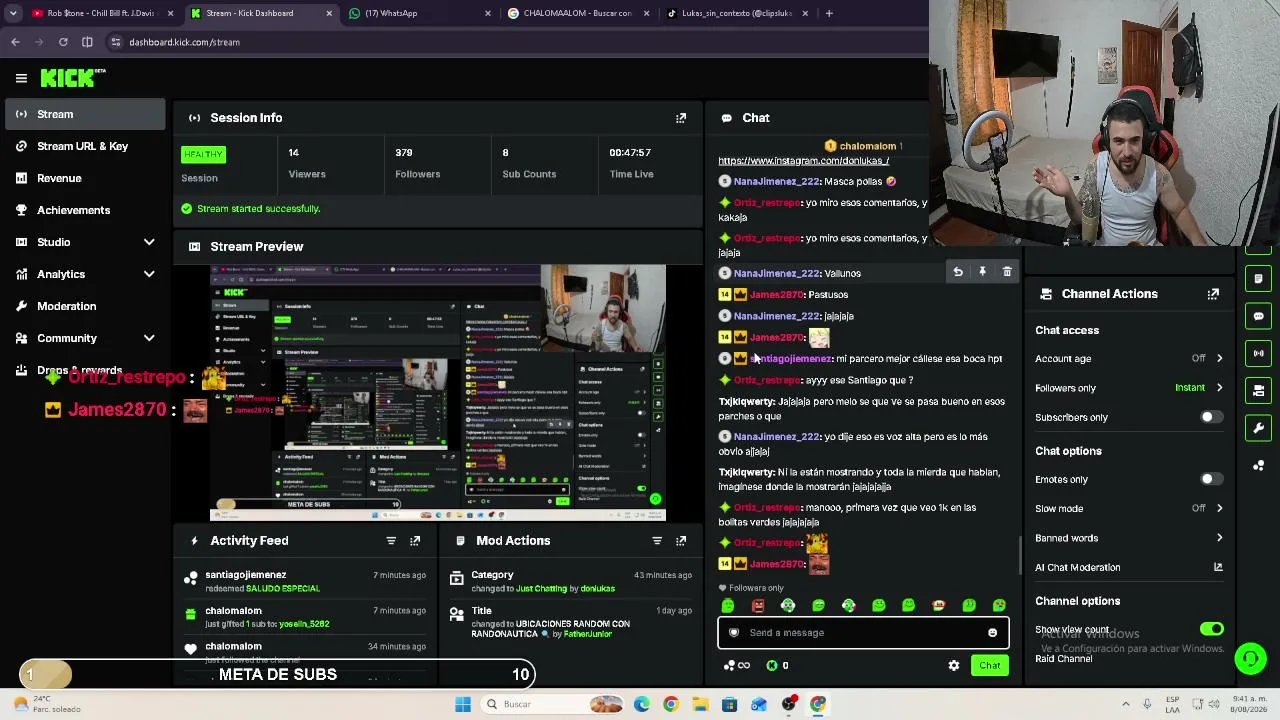Open Revenue page in sidebar
The width and height of the screenshot is (1280, 720).
pos(85,178)
